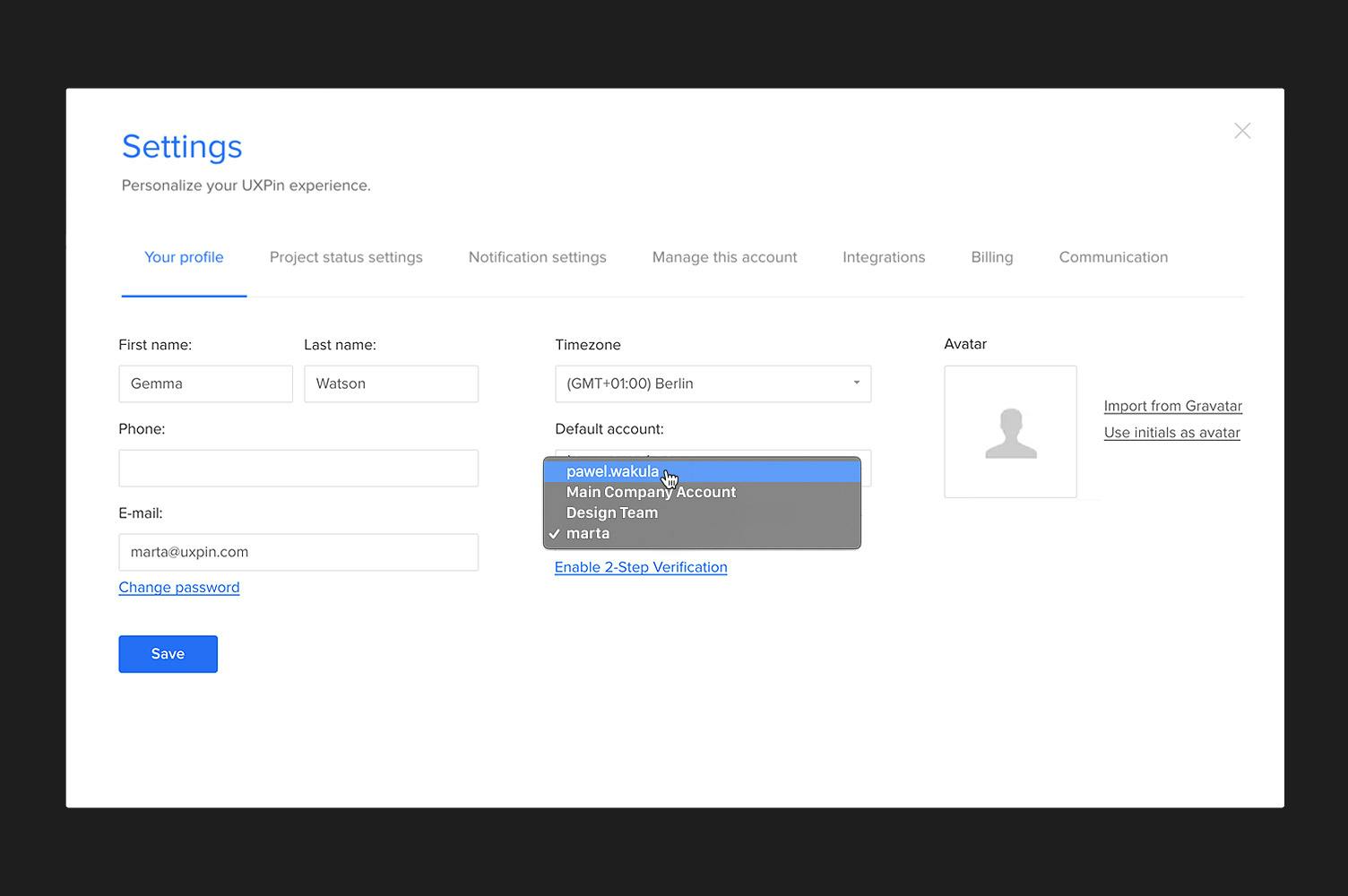The image size is (1348, 896).
Task: Open the Timezone dropdown arrow
Action: pos(855,383)
